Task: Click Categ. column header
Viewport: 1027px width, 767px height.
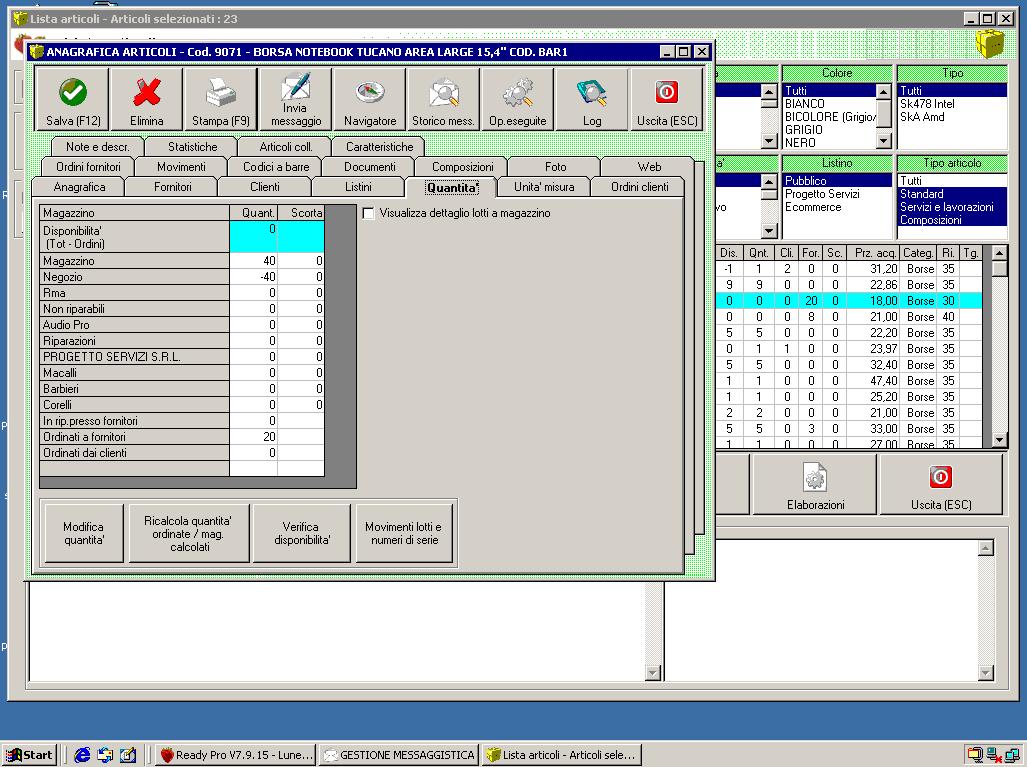Action: [918, 253]
